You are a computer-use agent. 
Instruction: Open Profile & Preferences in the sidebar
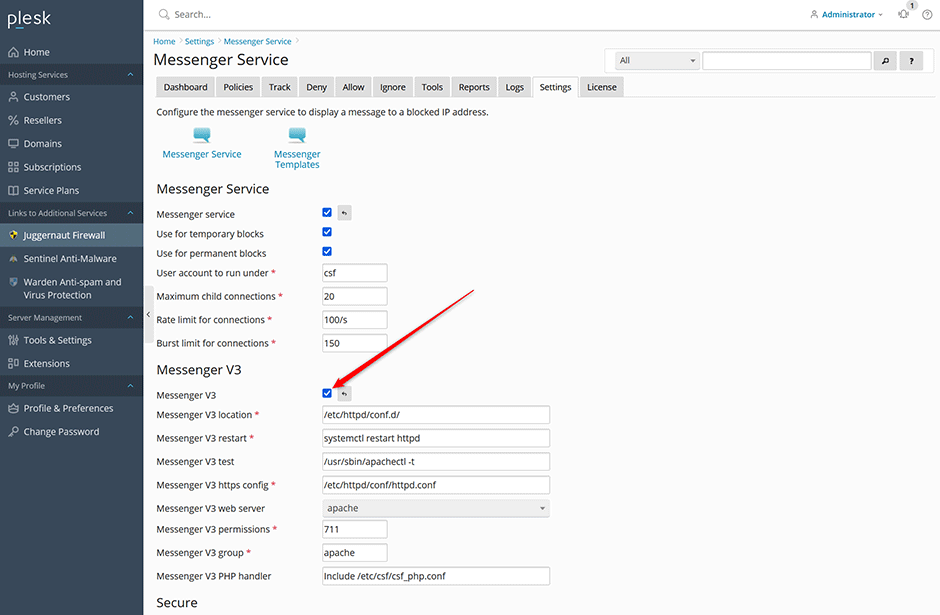pyautogui.click(x=71, y=408)
